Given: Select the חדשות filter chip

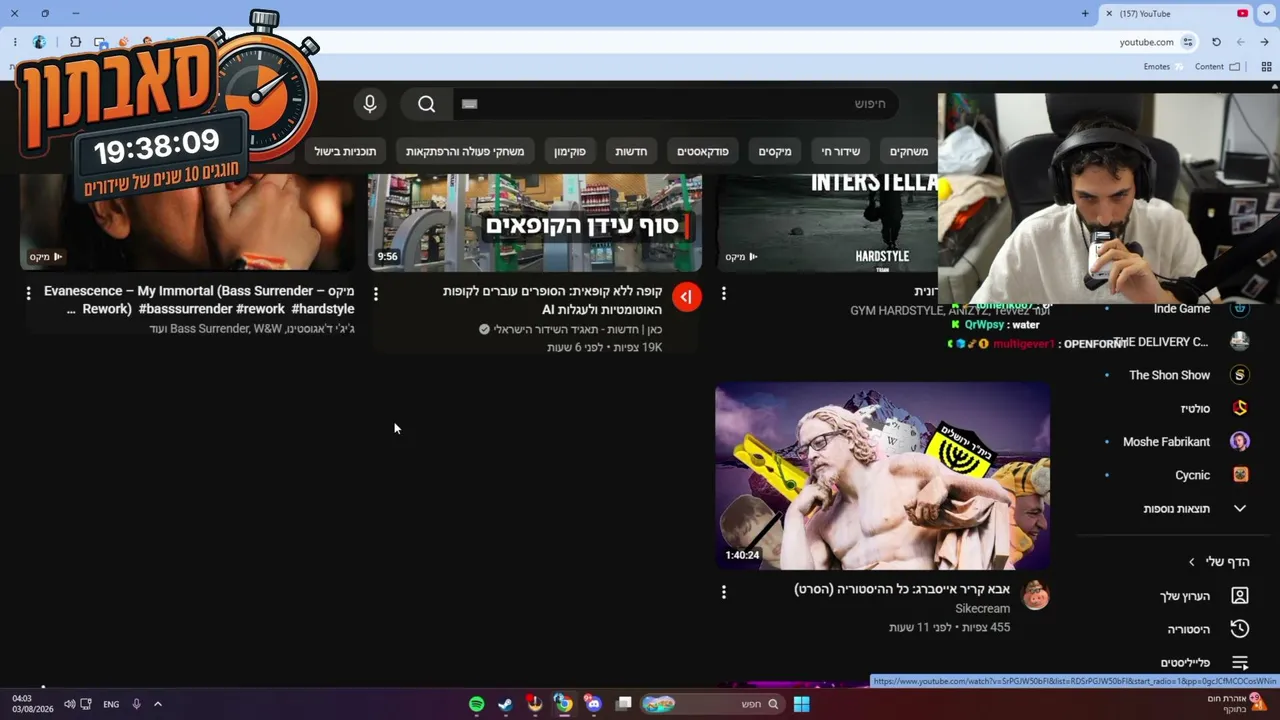Looking at the screenshot, I should click(631, 151).
